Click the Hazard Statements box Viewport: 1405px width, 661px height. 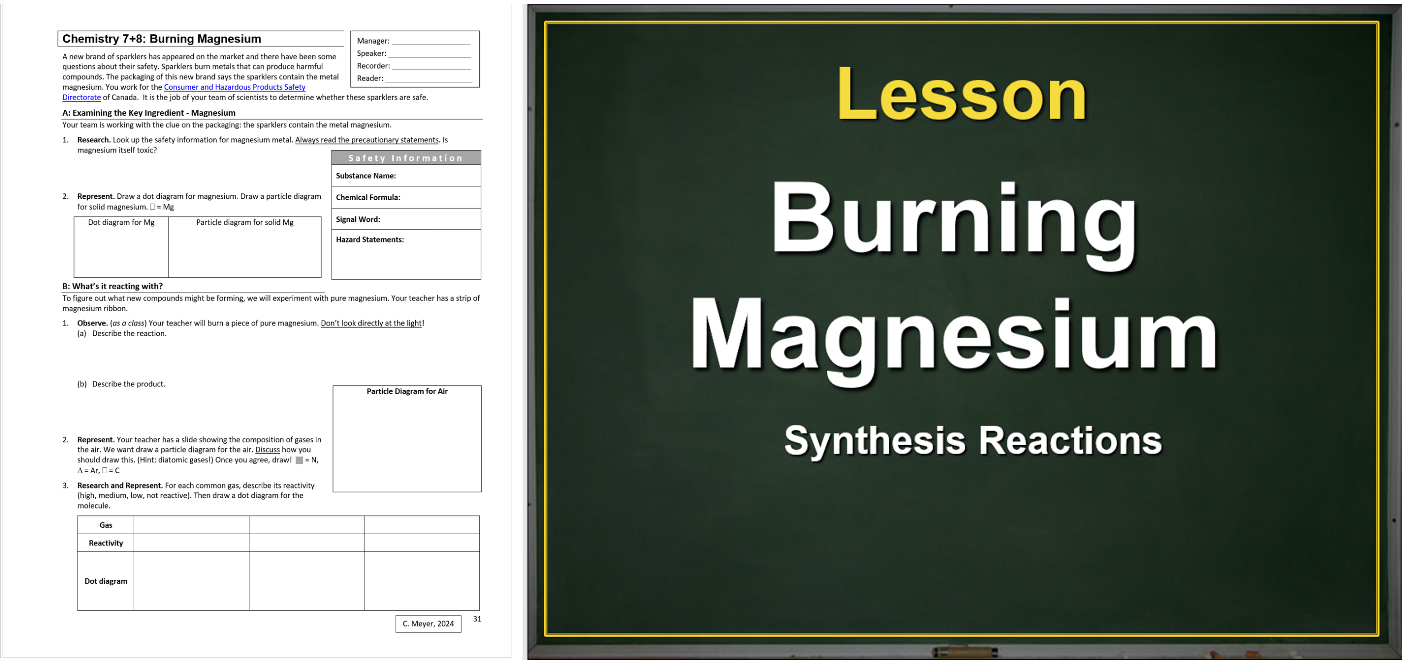point(405,254)
